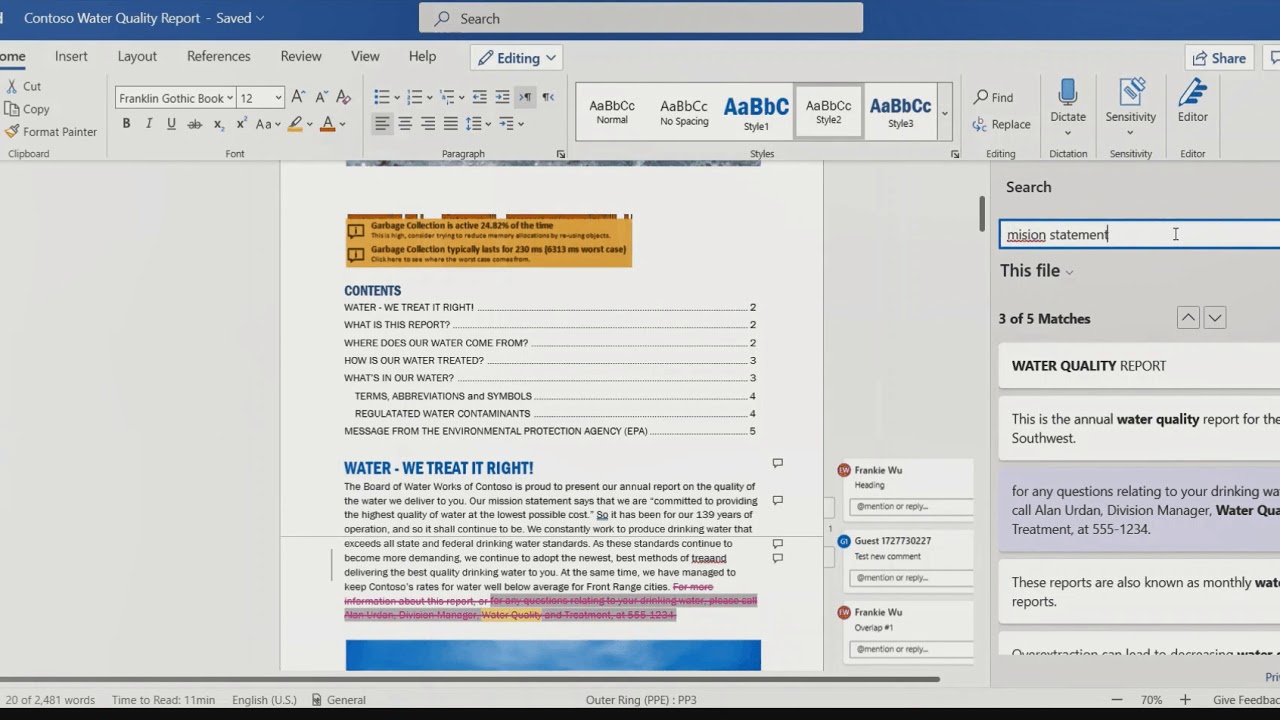Apply the Normal style
Screen dimensions: 1280x720
[x=612, y=111]
